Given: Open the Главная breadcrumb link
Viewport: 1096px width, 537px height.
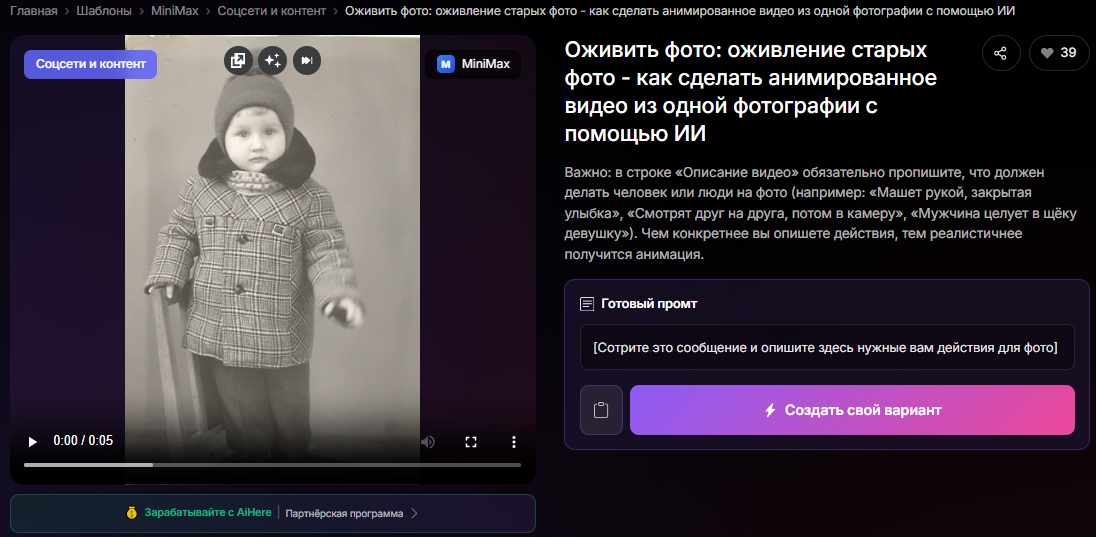Looking at the screenshot, I should [34, 11].
